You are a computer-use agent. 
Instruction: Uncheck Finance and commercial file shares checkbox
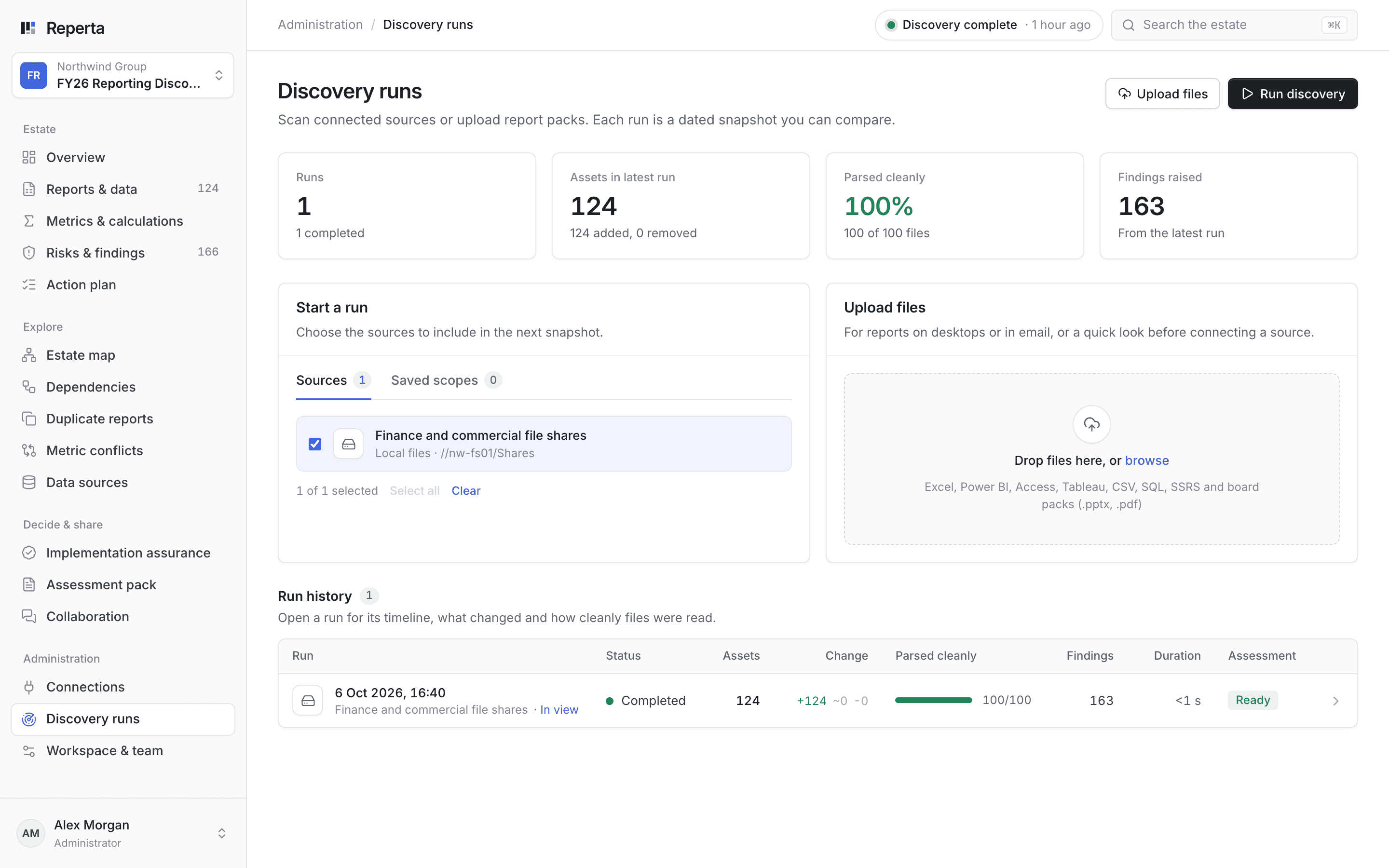click(314, 444)
